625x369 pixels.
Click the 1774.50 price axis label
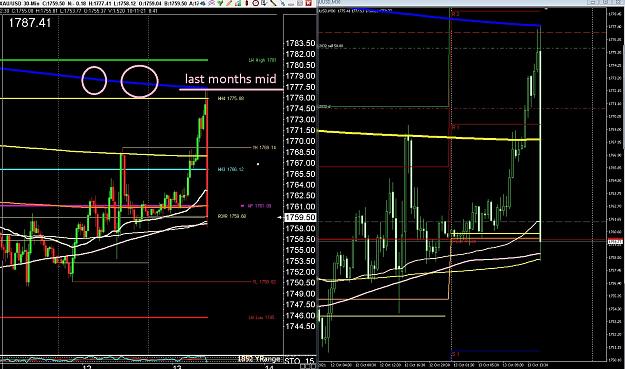pyautogui.click(x=300, y=108)
